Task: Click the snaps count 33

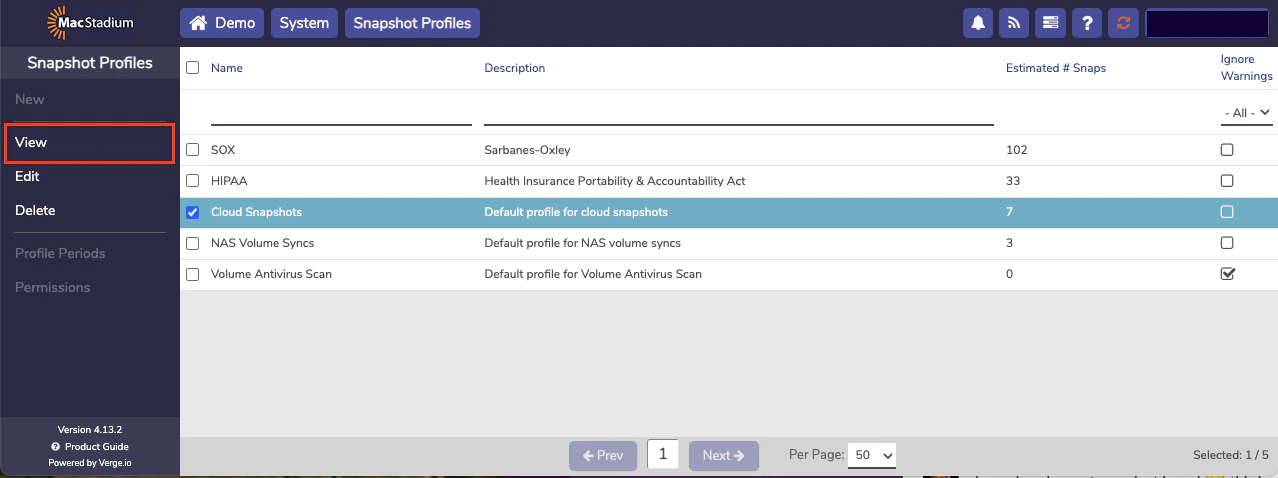Action: click(1013, 181)
